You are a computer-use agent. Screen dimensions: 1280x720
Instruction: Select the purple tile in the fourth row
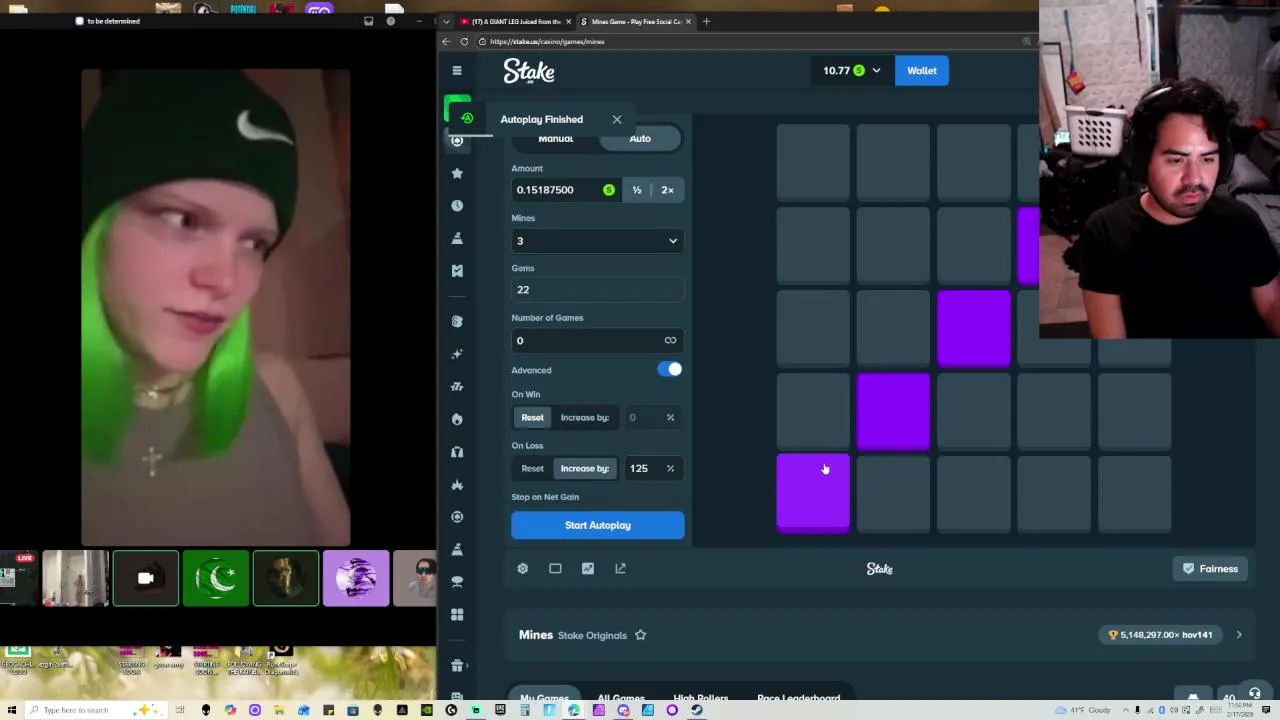tap(893, 411)
